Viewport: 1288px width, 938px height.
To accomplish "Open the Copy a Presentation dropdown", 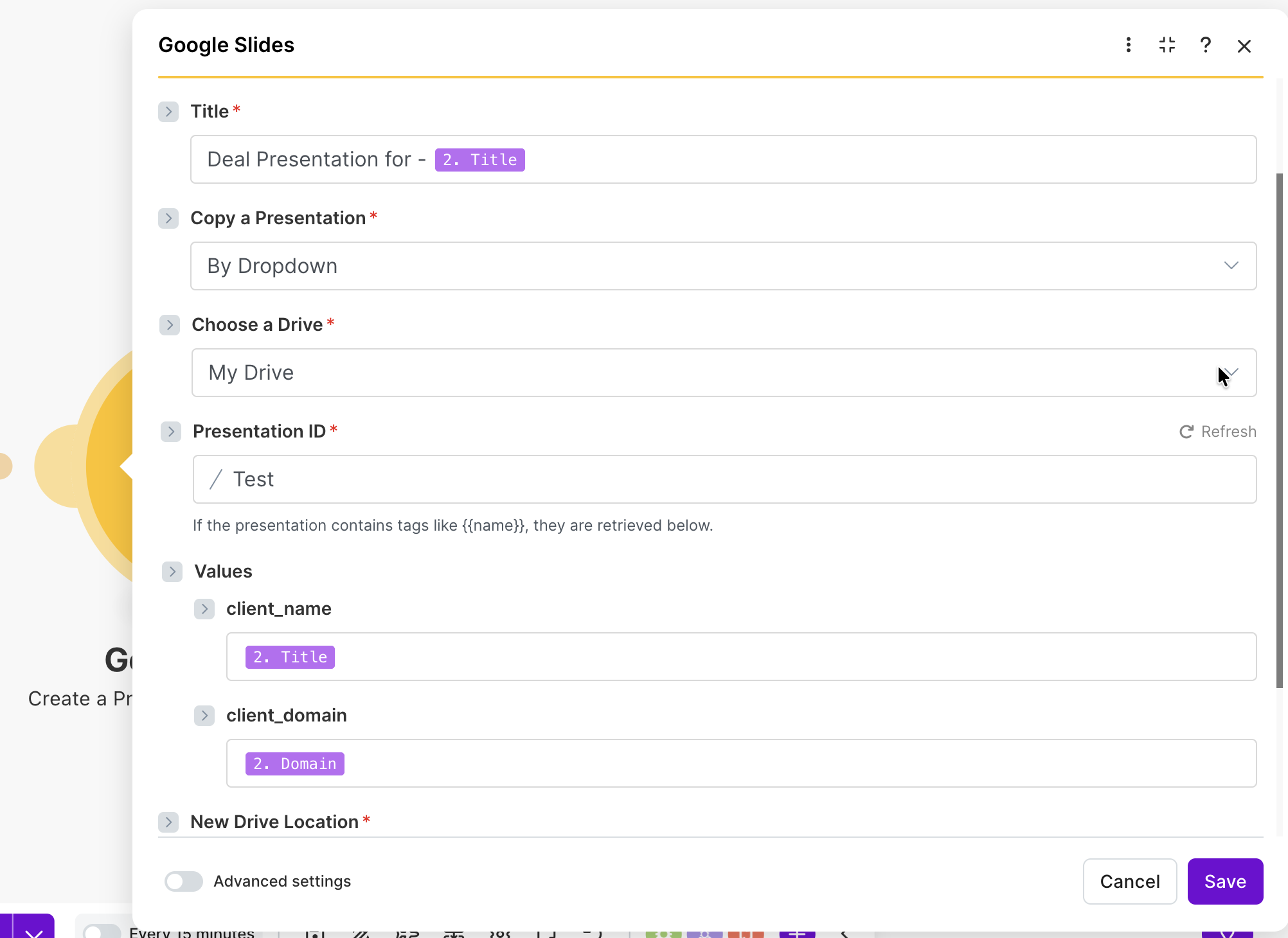I will [x=723, y=266].
